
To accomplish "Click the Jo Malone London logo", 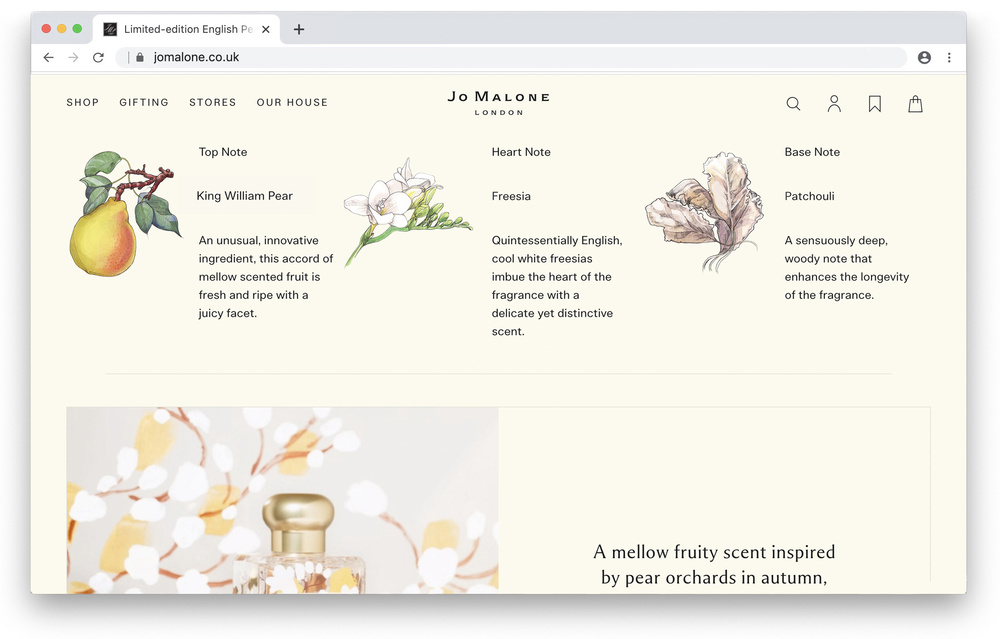I will [499, 103].
